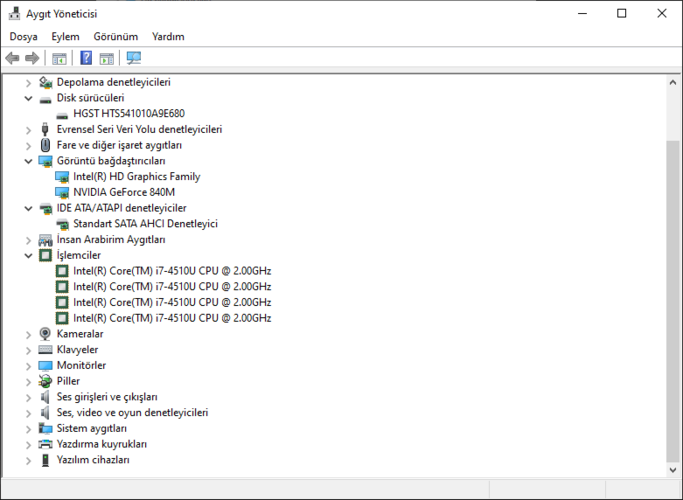Image resolution: width=683 pixels, height=500 pixels.
Task: Expand the Sistem aygıtları node
Action: pyautogui.click(x=28, y=429)
